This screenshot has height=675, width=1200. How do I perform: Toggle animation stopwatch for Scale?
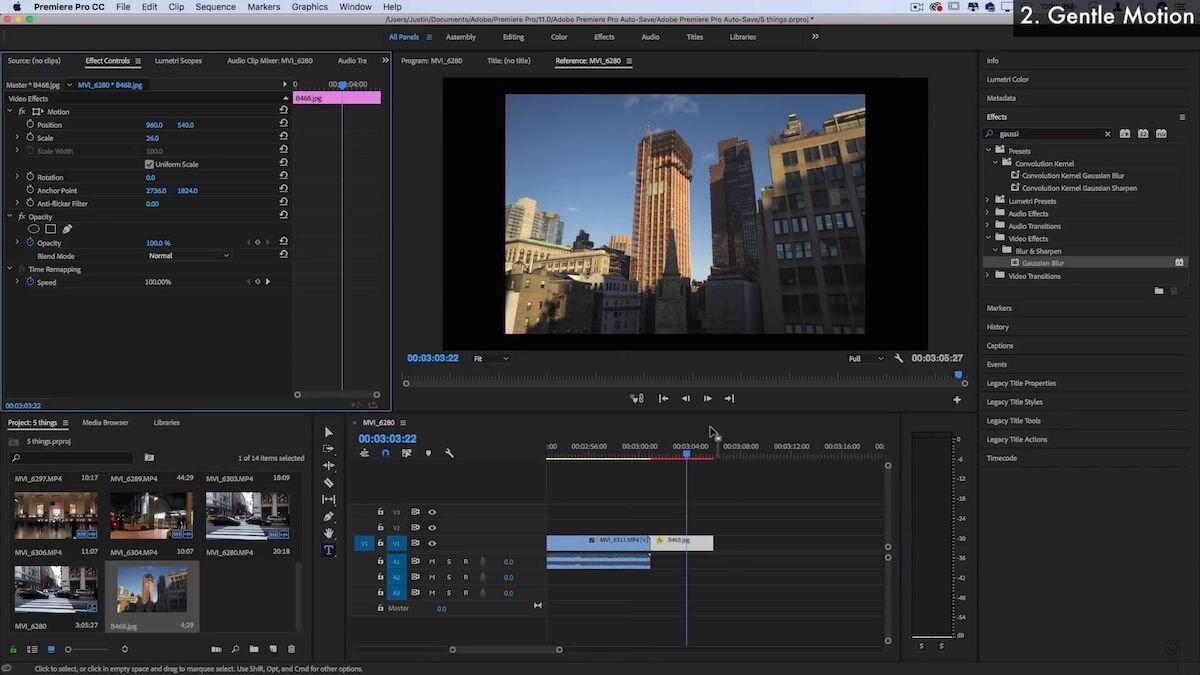30,138
